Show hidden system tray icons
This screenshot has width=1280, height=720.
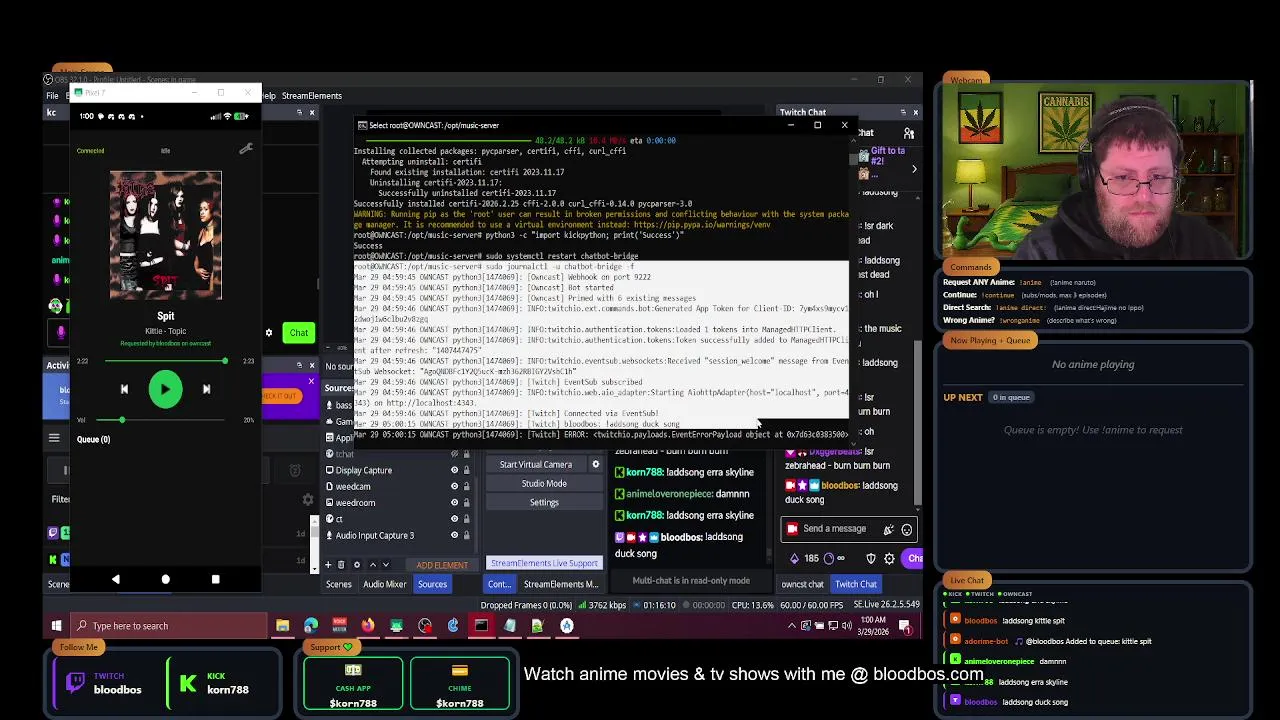pos(792,626)
